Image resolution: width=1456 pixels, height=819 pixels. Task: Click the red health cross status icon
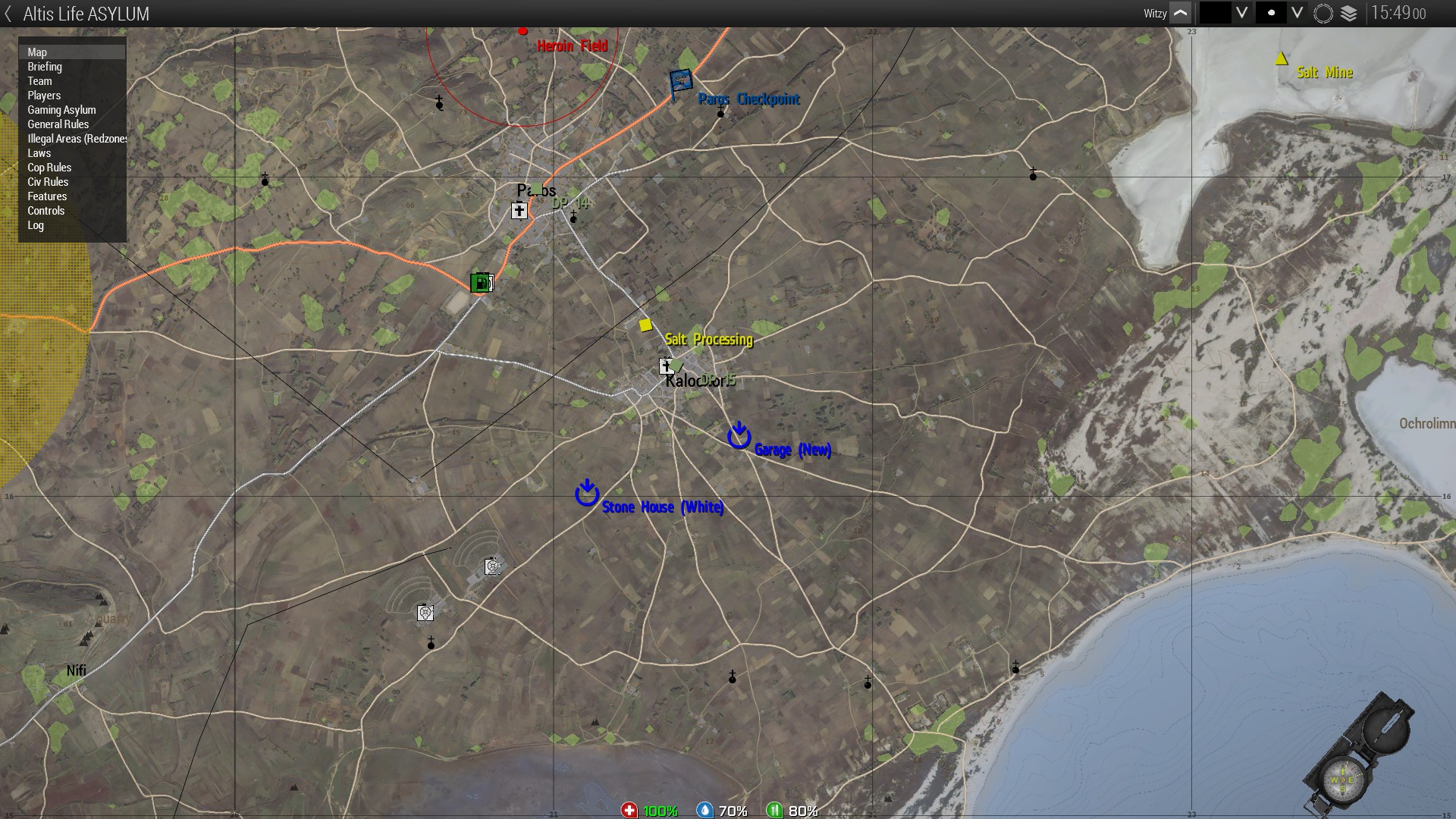tap(629, 811)
